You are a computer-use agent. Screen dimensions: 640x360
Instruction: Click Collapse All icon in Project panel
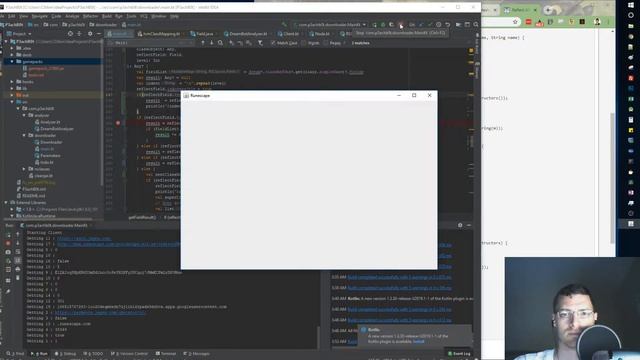pyautogui.click(x=80, y=34)
